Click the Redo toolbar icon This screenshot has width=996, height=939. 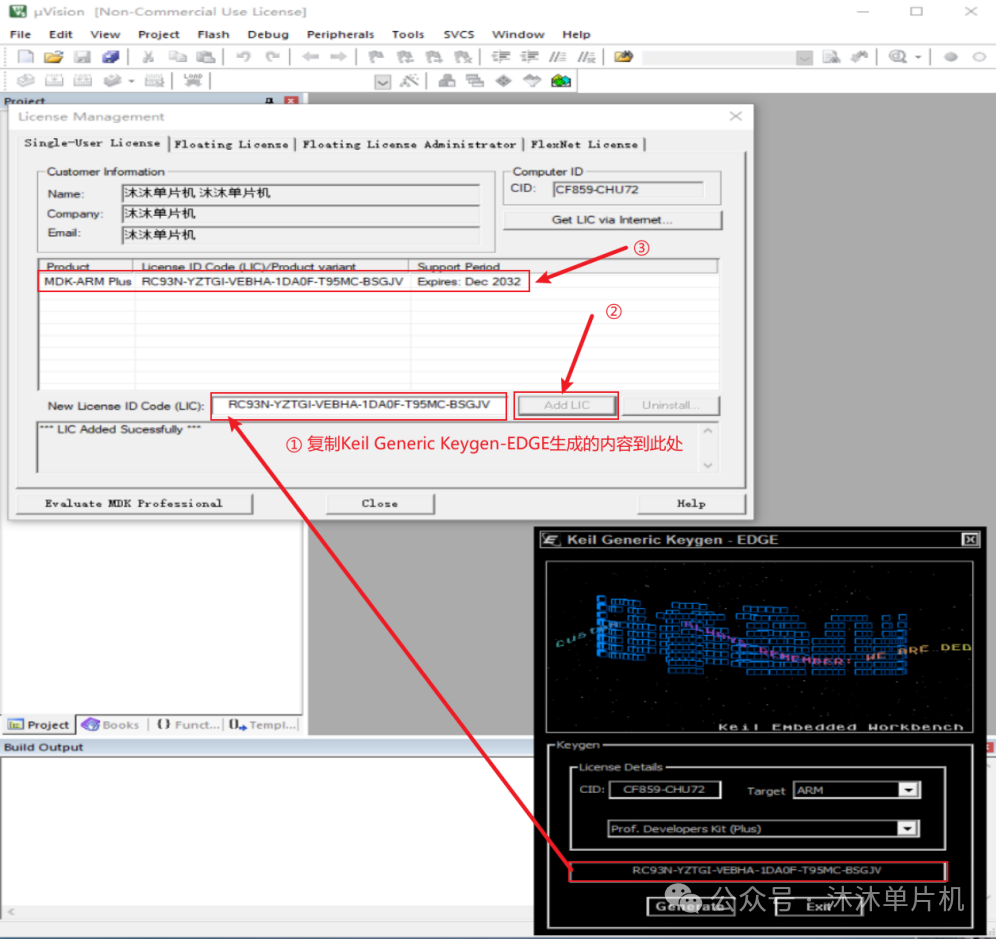pyautogui.click(x=273, y=57)
